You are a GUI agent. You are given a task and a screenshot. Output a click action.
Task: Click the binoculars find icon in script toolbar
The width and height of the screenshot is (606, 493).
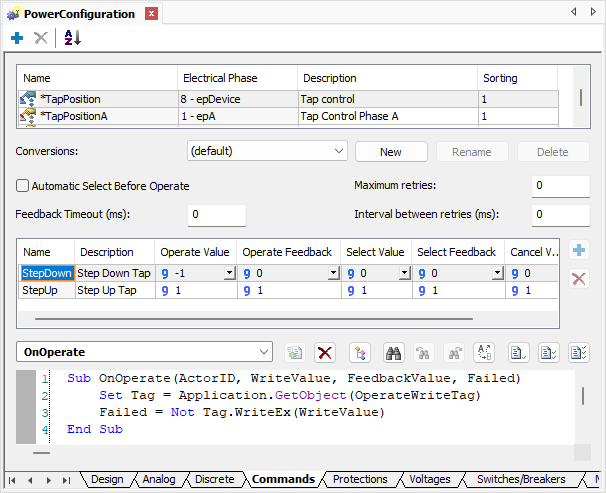coord(394,352)
